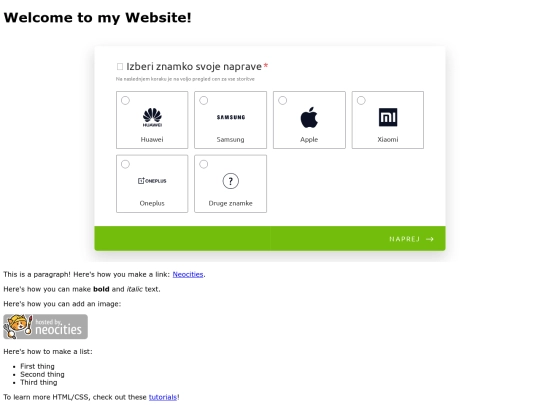Click the hosted by neocities badge image
Screen dimensions: 540x405
[x=45, y=326]
